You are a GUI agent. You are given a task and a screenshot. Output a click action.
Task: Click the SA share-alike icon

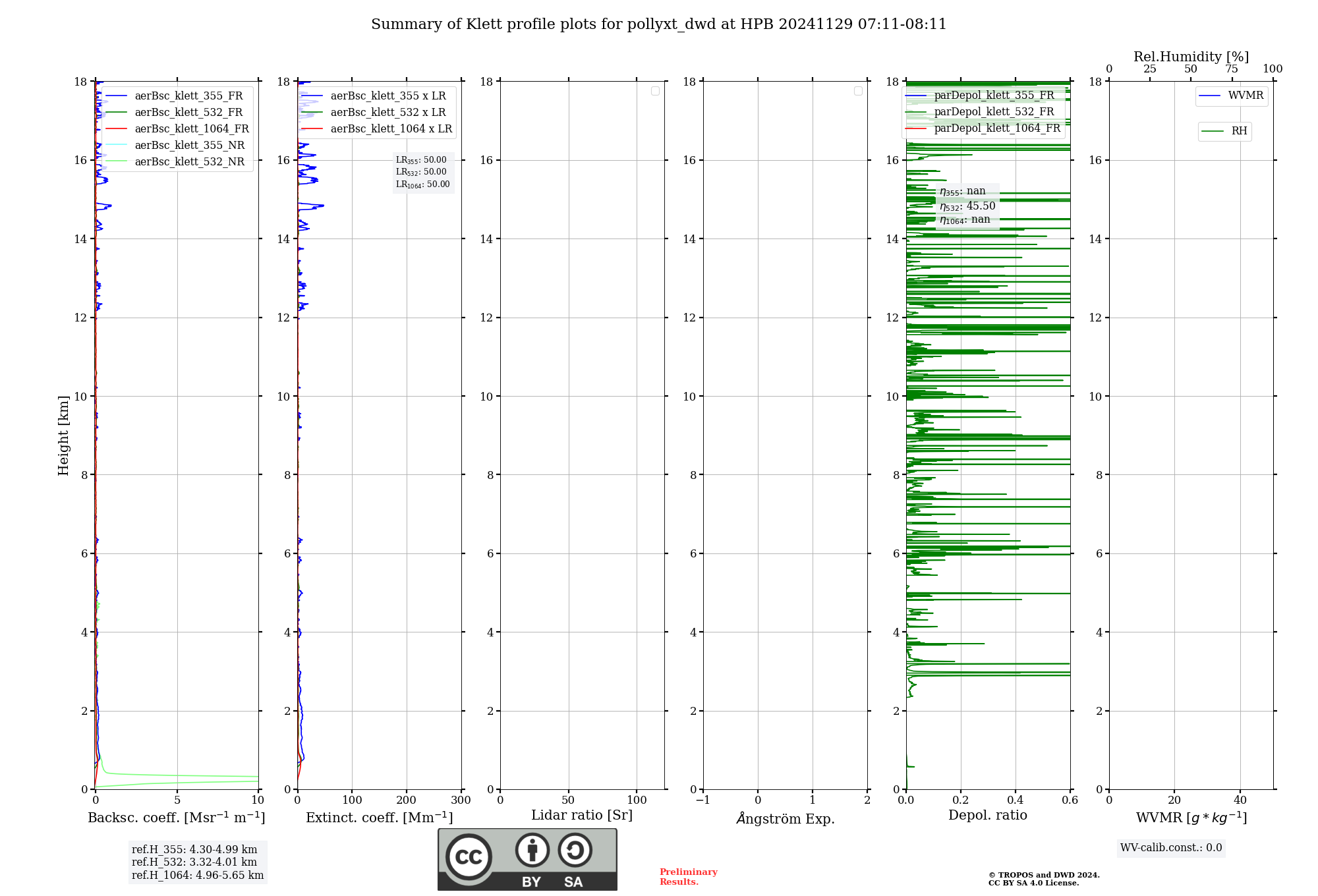coord(575,850)
